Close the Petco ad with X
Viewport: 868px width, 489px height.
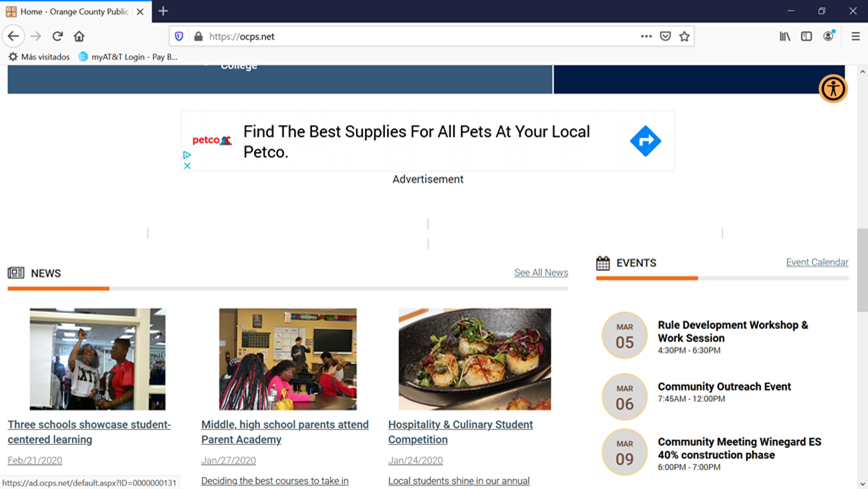[187, 166]
